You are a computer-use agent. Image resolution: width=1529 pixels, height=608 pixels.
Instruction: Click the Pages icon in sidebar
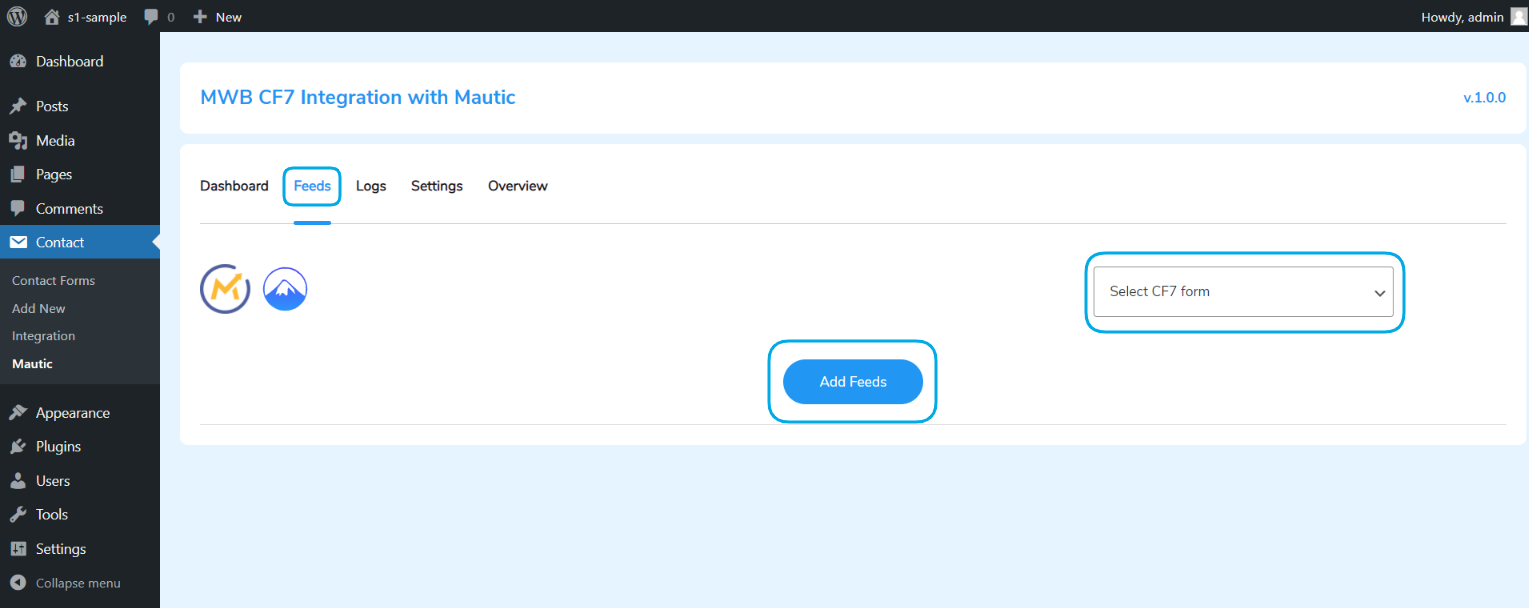point(18,174)
